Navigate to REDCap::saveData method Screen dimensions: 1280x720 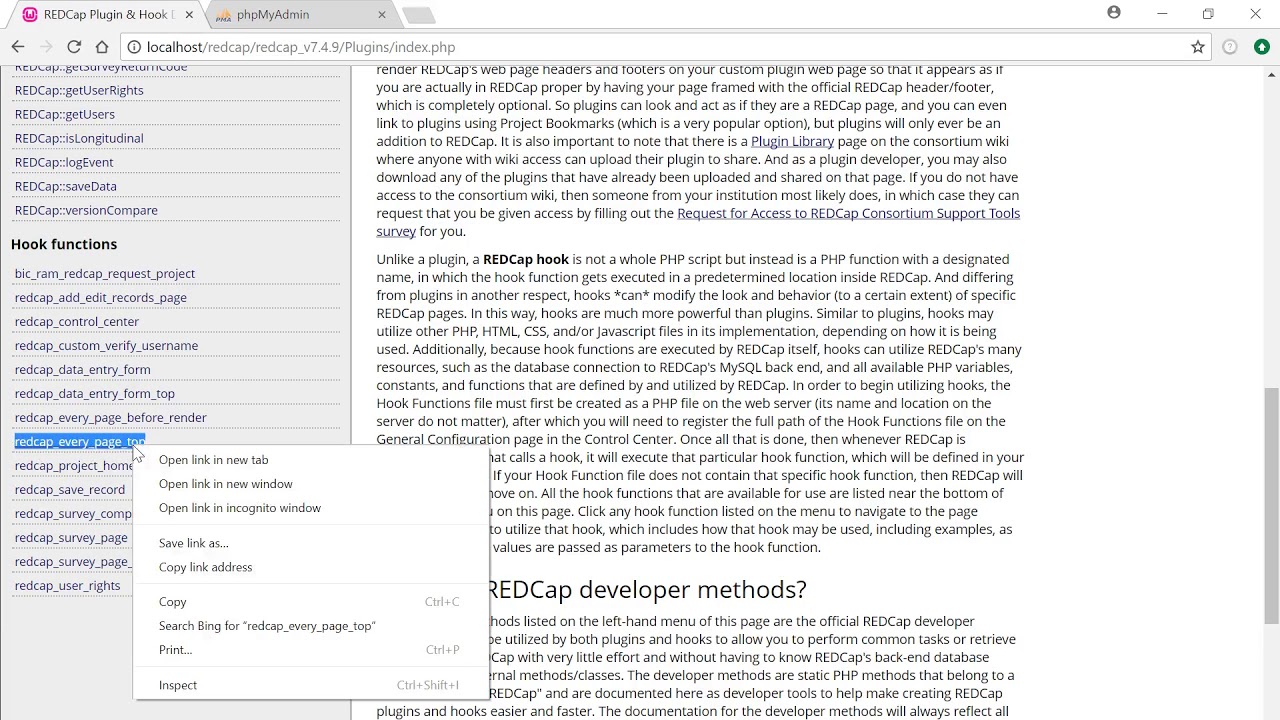coord(66,186)
